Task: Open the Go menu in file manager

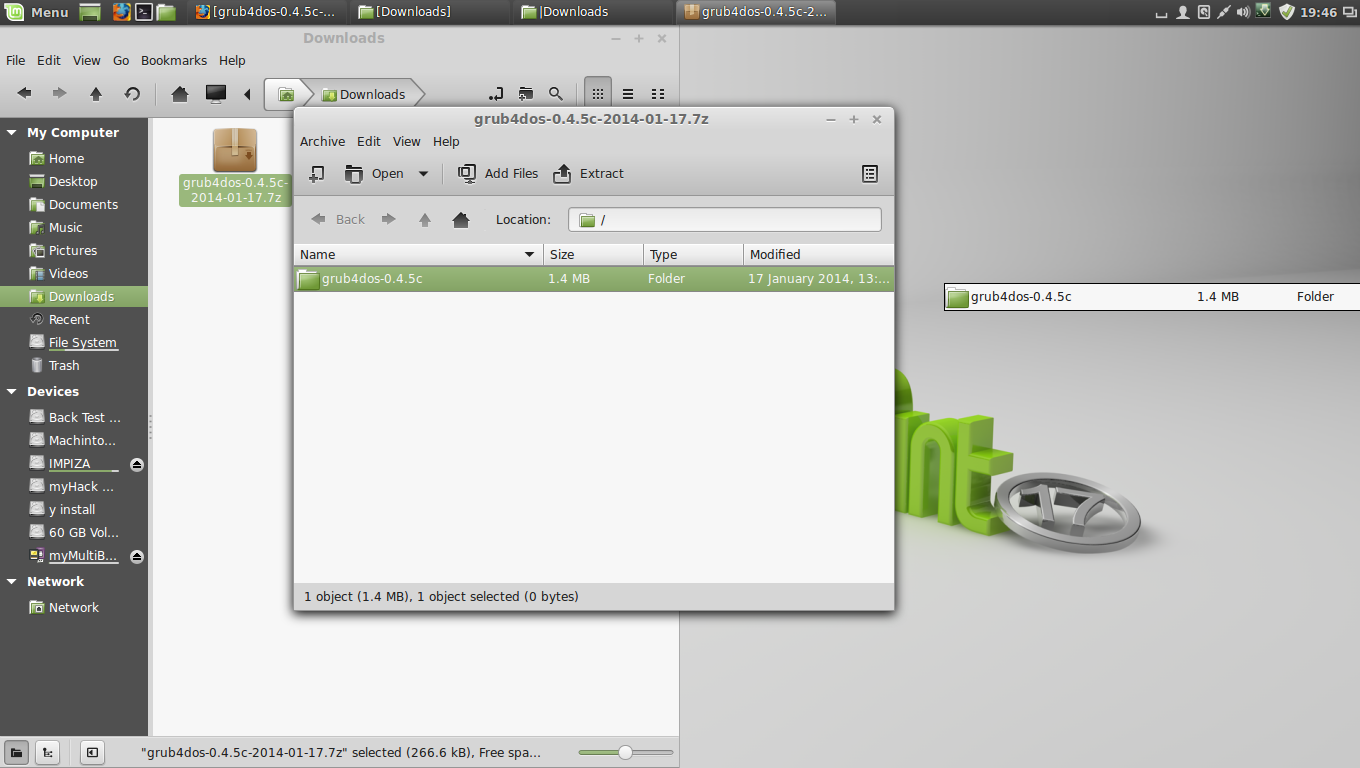Action: pyautogui.click(x=121, y=60)
